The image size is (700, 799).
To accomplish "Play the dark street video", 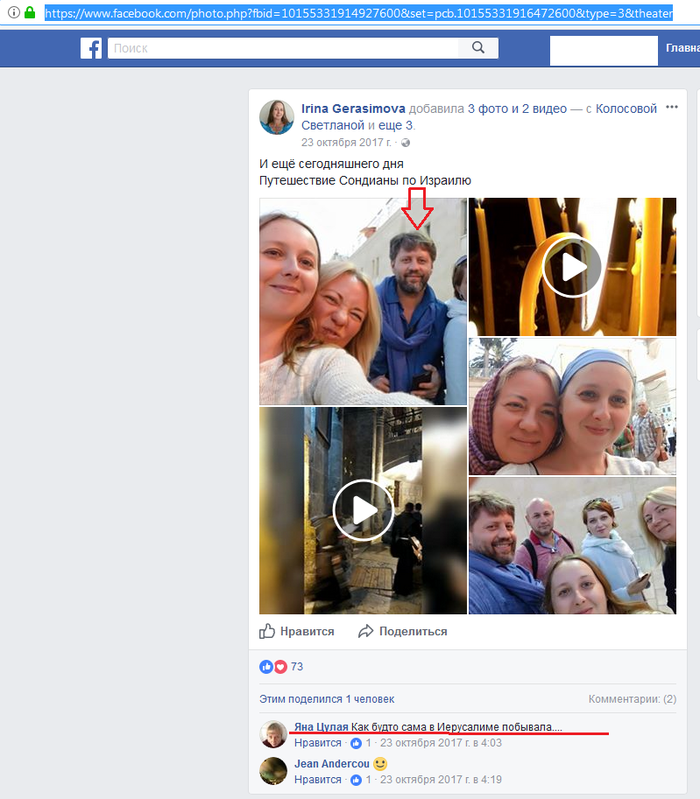I will 363,510.
